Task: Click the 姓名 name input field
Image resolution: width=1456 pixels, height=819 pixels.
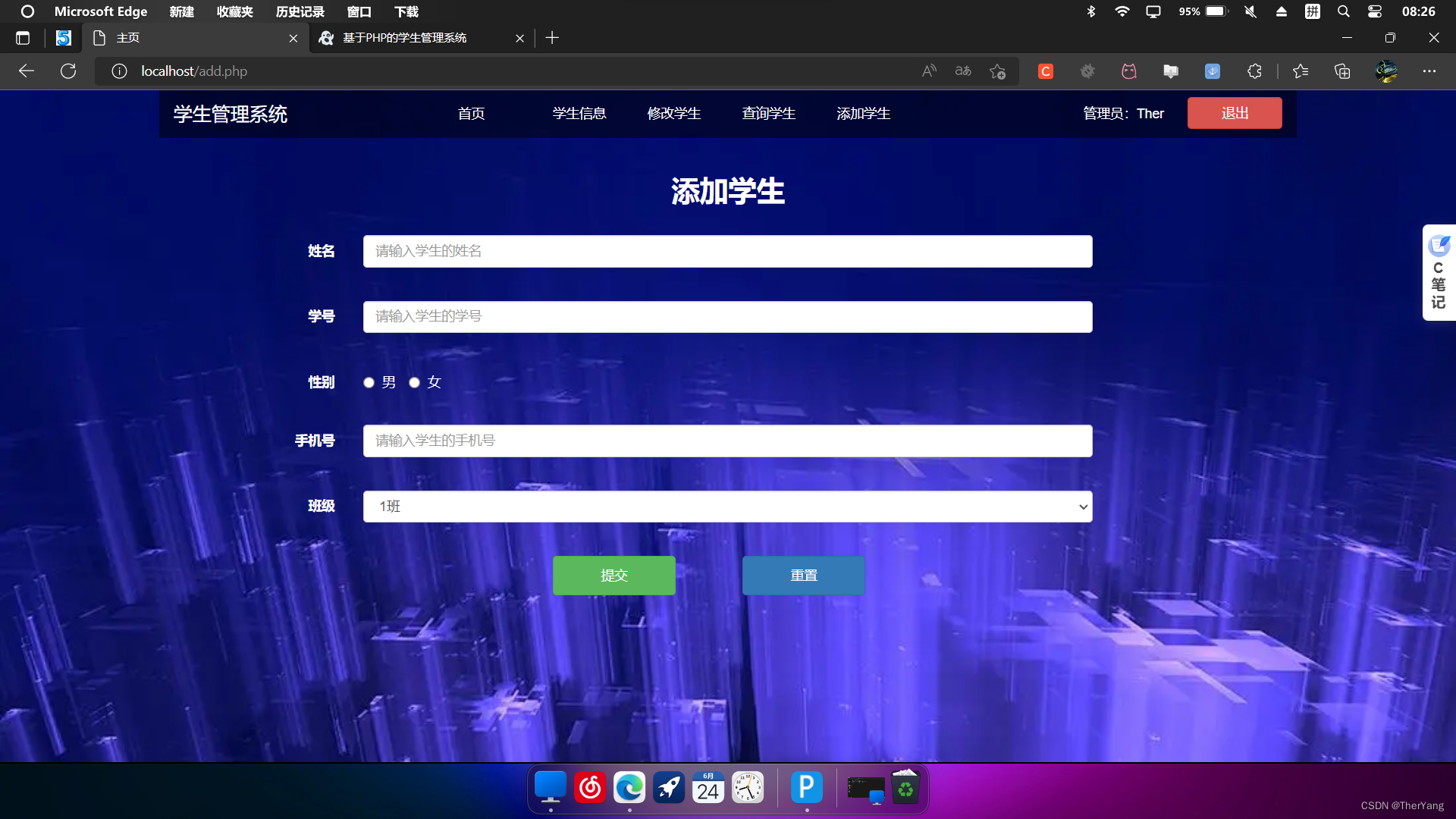Action: point(728,252)
